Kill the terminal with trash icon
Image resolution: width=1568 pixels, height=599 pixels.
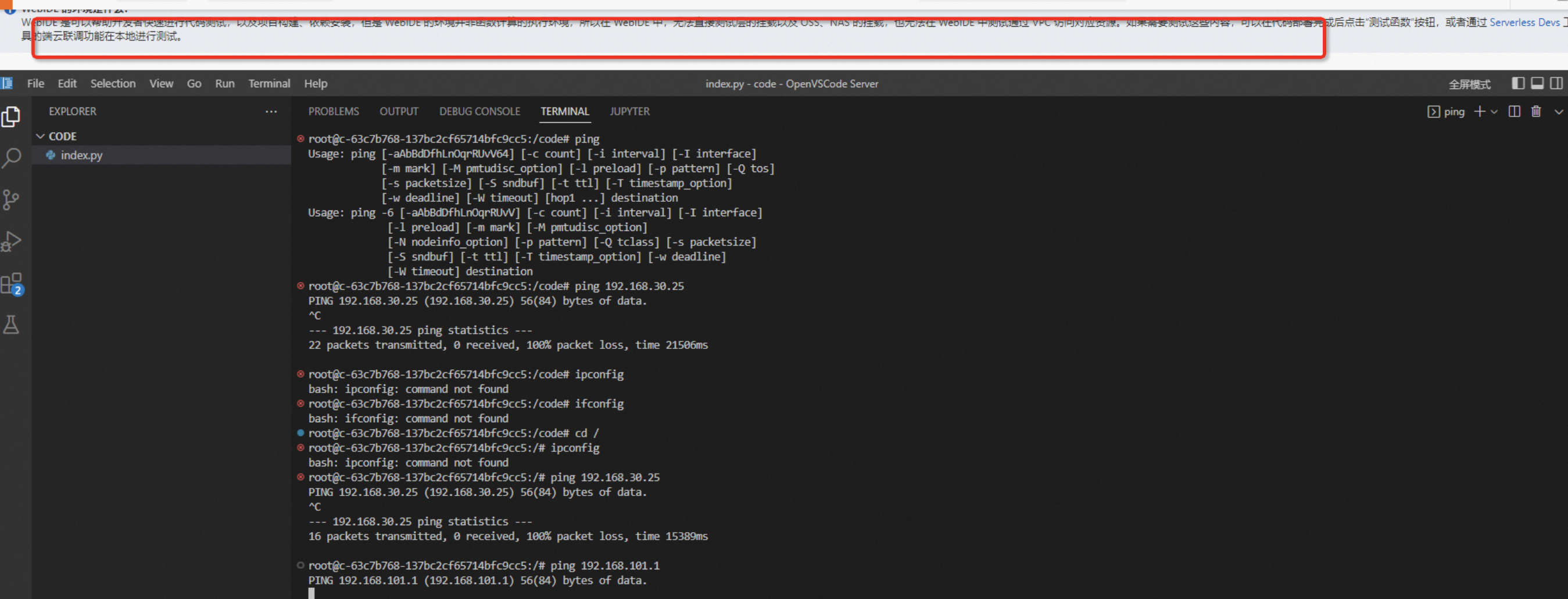pyautogui.click(x=1537, y=112)
